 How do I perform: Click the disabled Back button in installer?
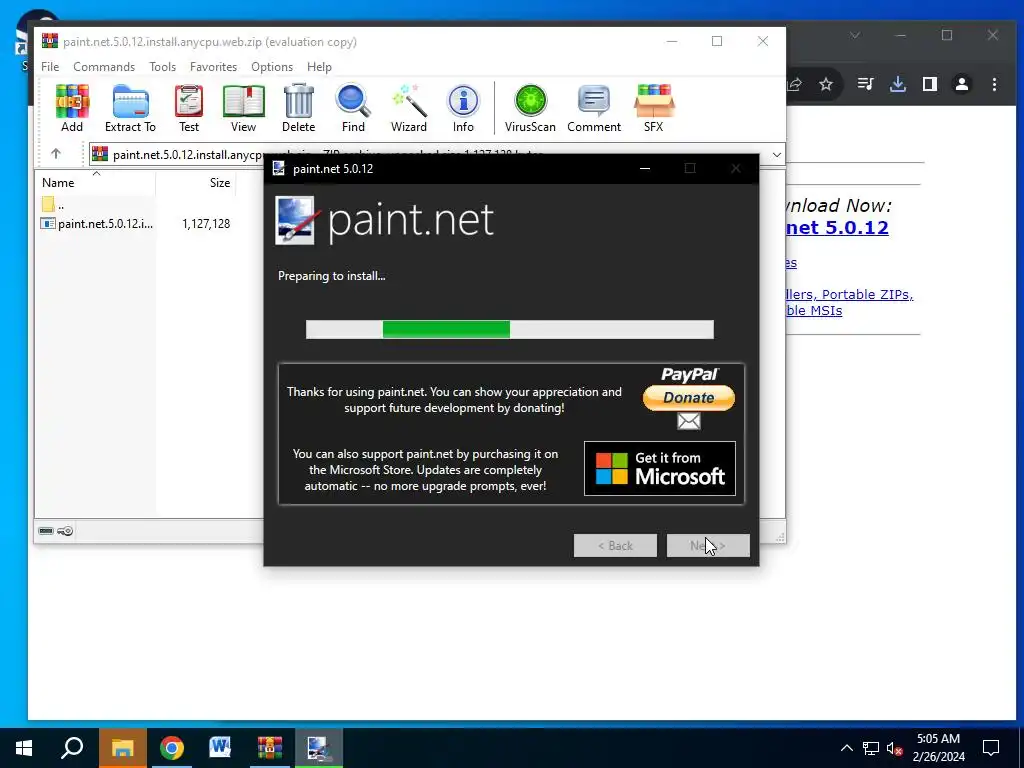(615, 545)
